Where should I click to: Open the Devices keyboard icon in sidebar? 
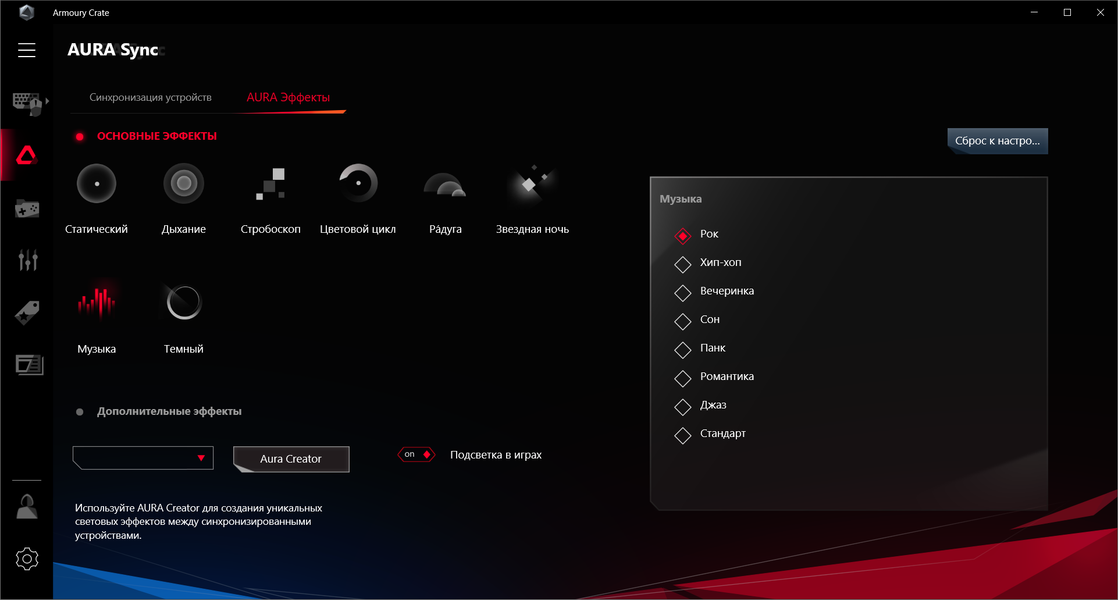coord(27,103)
